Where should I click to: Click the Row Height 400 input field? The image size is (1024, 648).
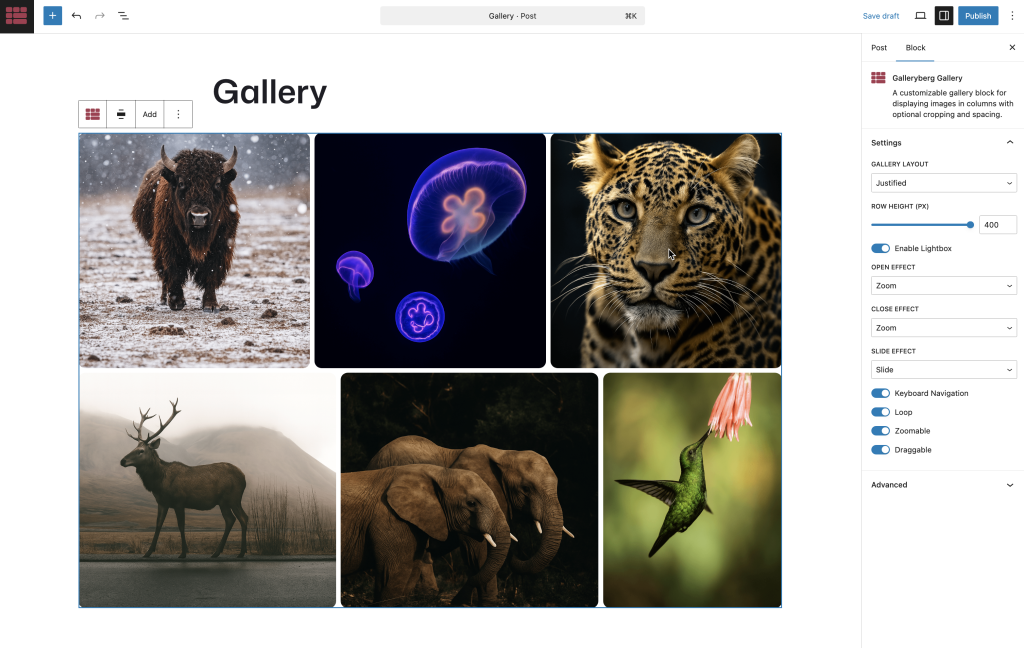click(998, 225)
